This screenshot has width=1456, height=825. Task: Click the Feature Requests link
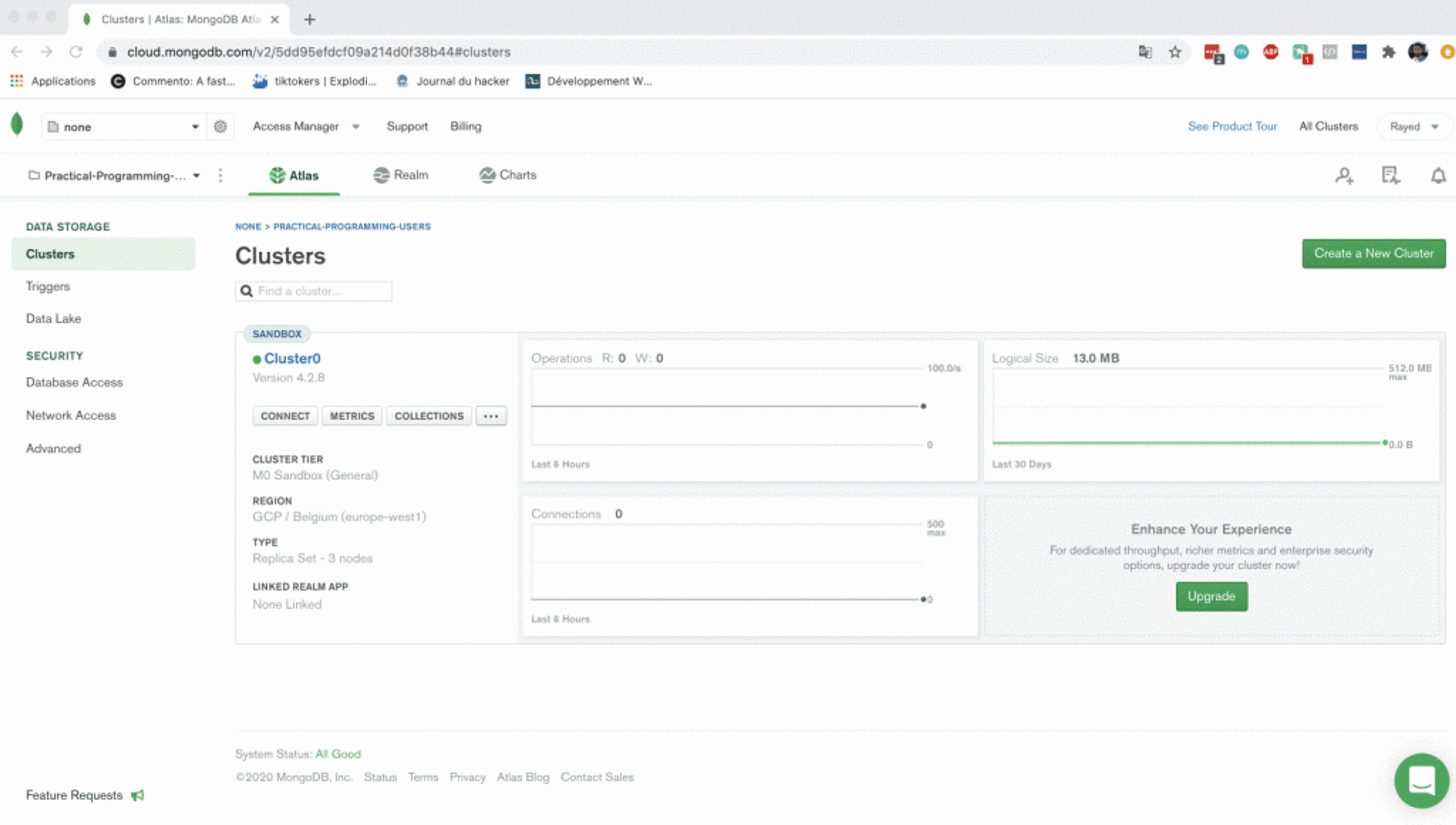coord(74,795)
